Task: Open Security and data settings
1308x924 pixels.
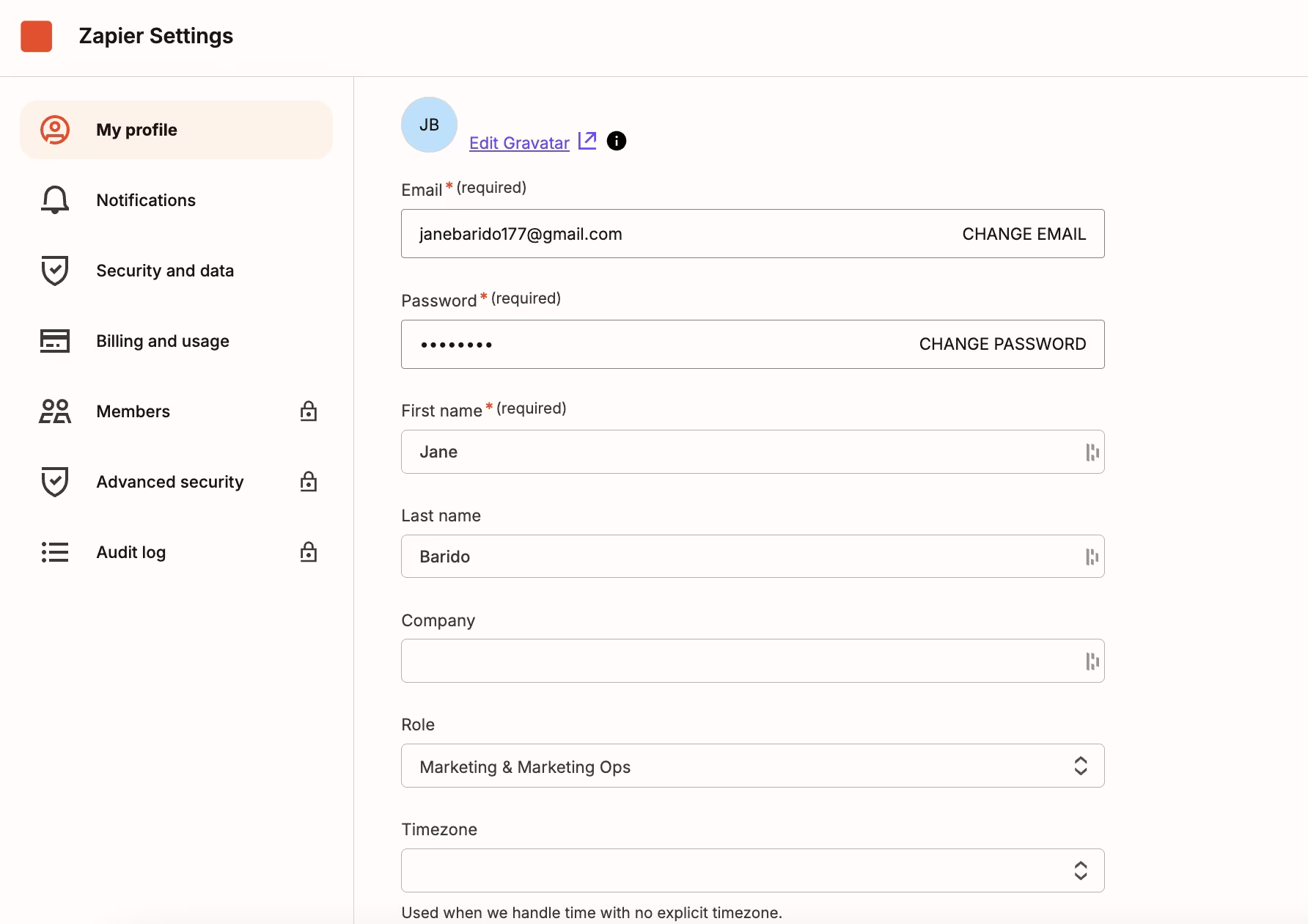Action: (177, 271)
